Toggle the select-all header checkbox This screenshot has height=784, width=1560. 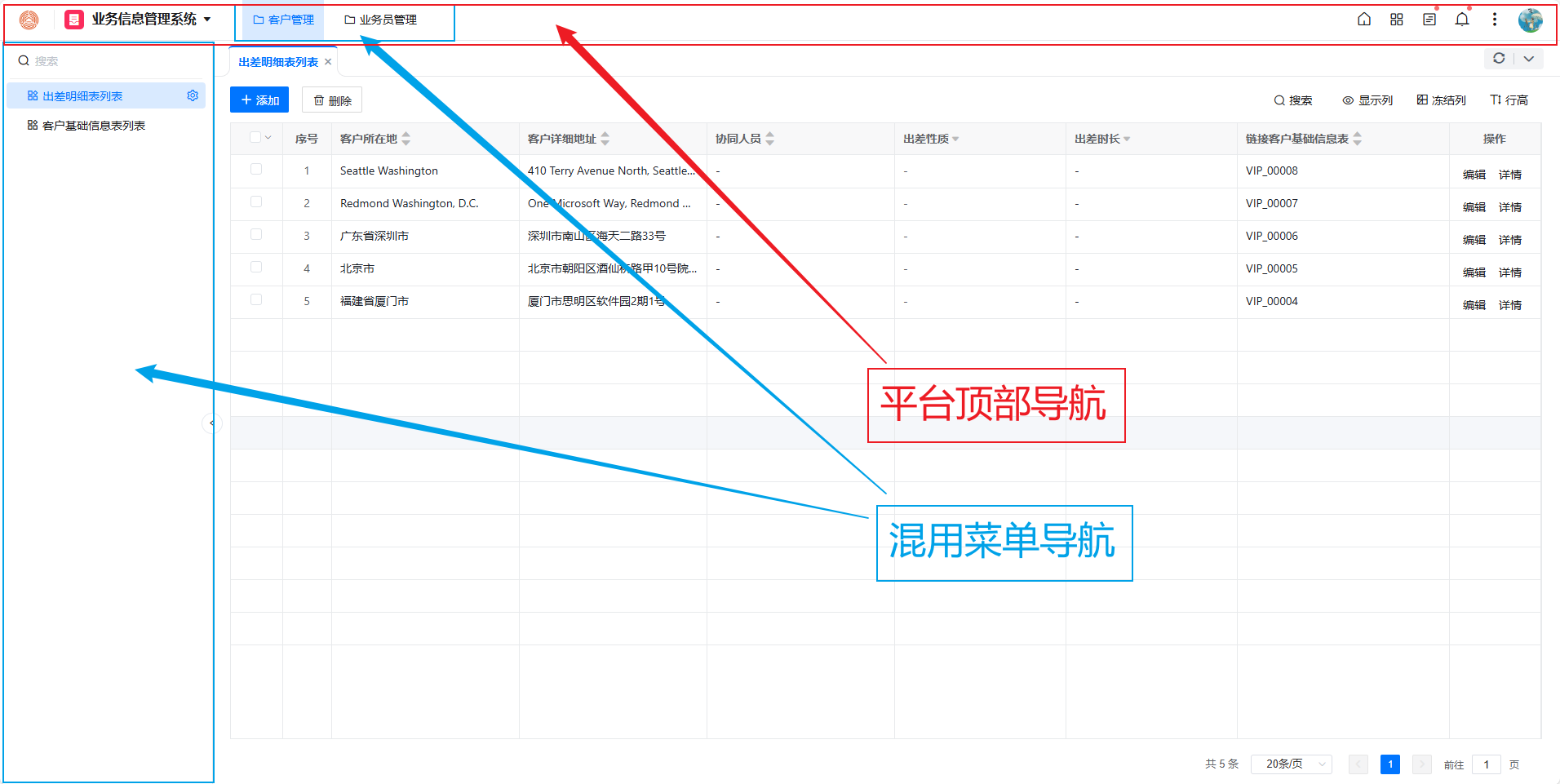(256, 138)
